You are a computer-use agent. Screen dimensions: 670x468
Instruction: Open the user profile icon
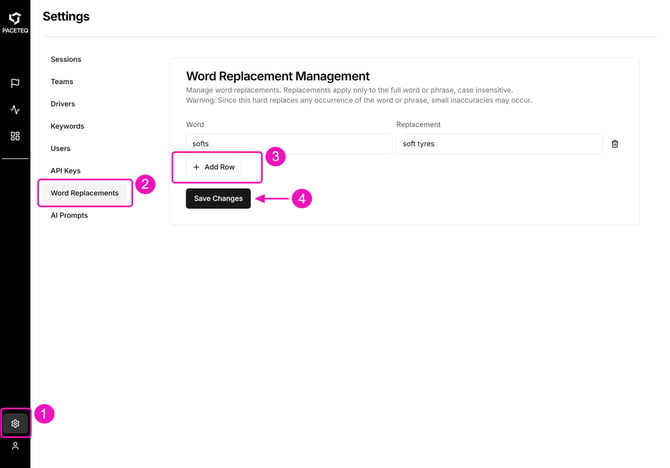click(x=15, y=446)
